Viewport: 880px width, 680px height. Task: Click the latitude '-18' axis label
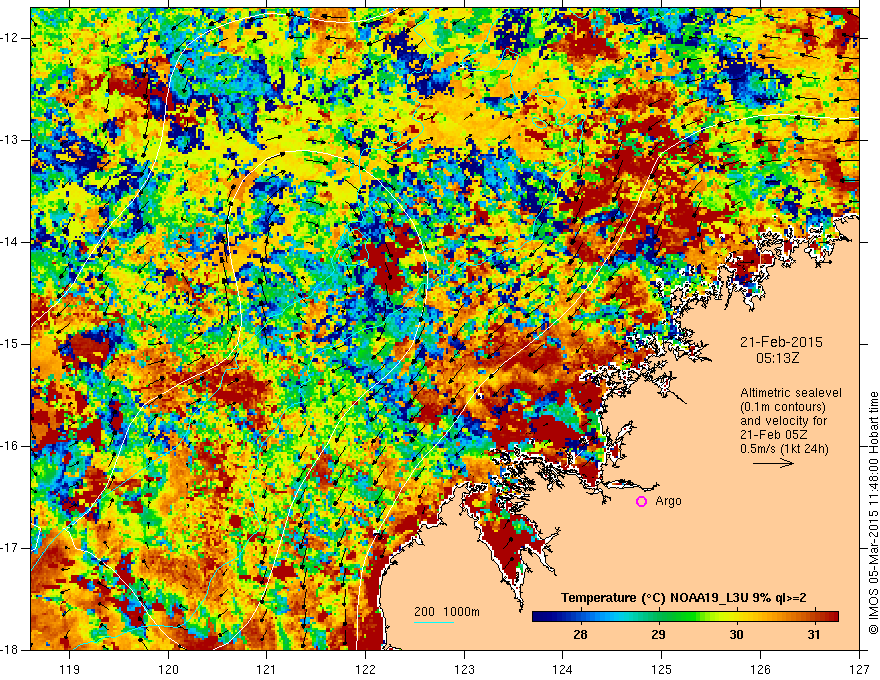point(10,650)
